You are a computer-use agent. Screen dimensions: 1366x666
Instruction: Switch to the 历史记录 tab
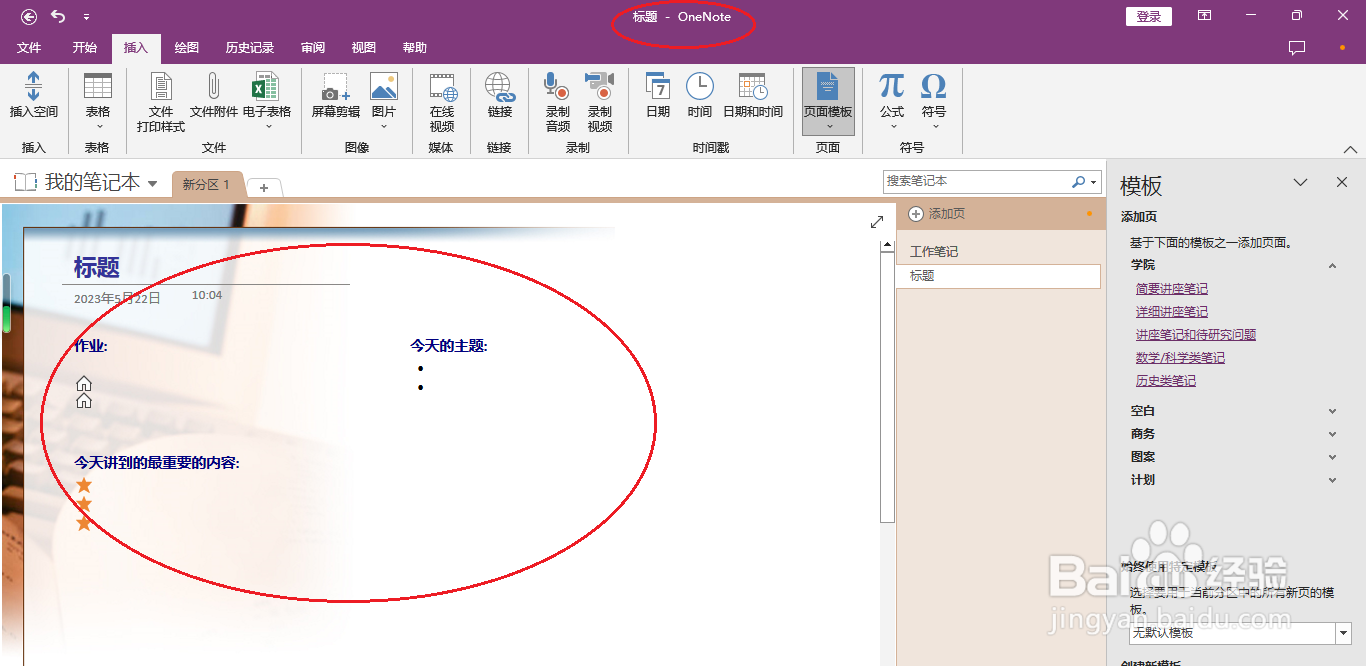pos(250,48)
